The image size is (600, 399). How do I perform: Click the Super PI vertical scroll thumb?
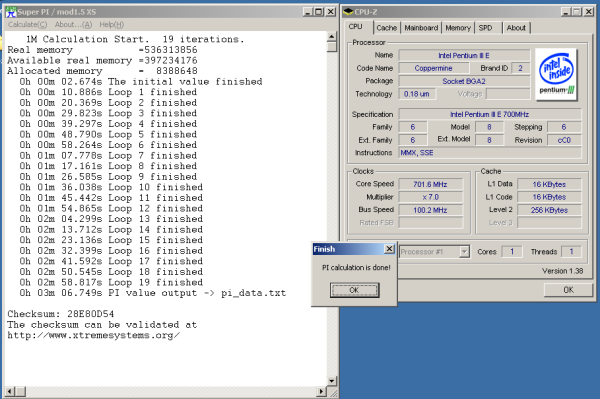(x=332, y=47)
